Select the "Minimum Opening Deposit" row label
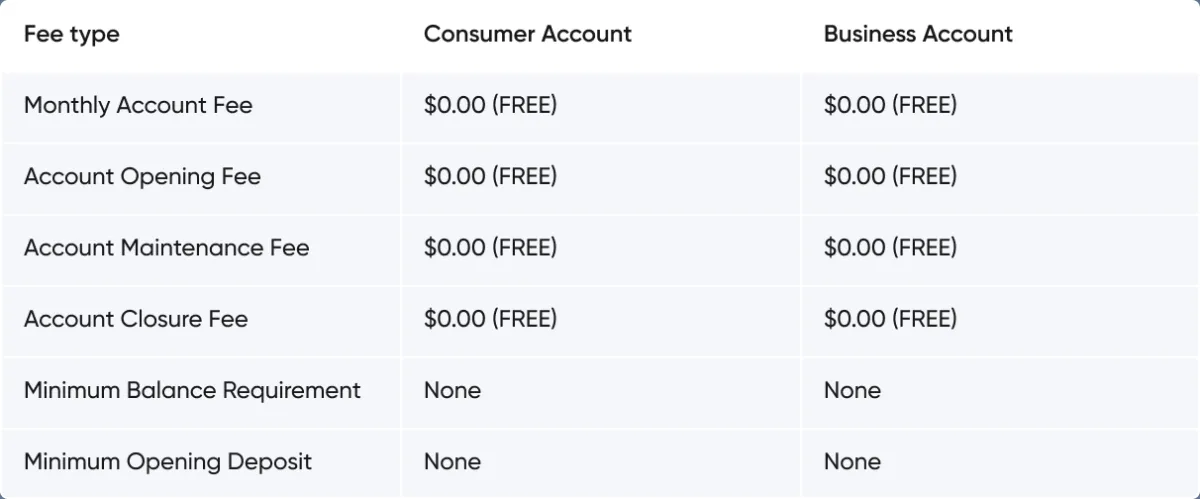1200x499 pixels. point(168,462)
